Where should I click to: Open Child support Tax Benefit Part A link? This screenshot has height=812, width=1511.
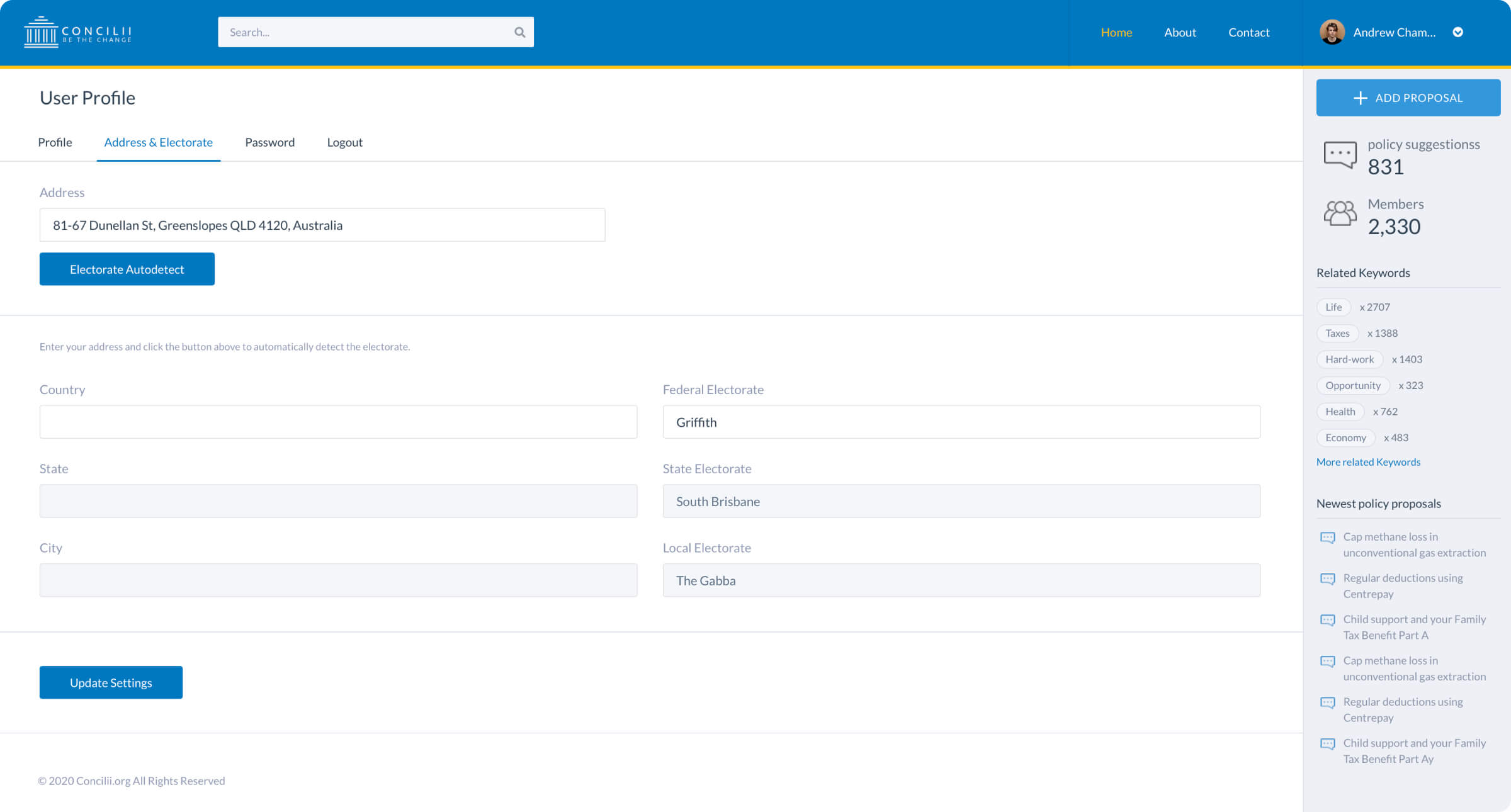[1414, 628]
